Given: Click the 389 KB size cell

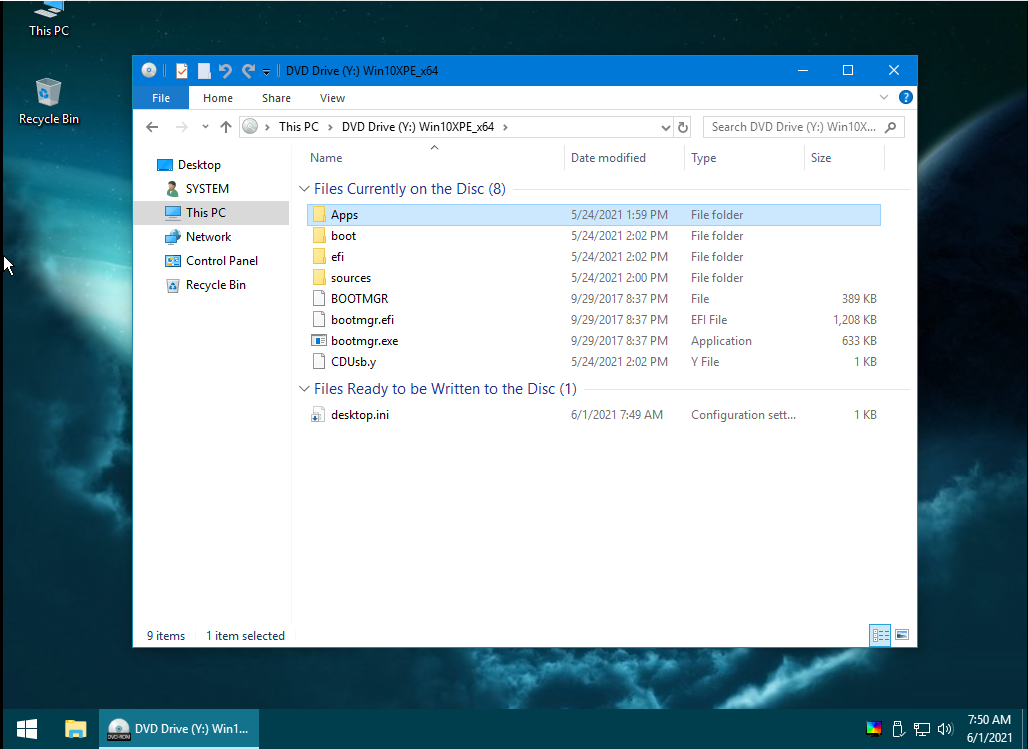Looking at the screenshot, I should [x=859, y=298].
